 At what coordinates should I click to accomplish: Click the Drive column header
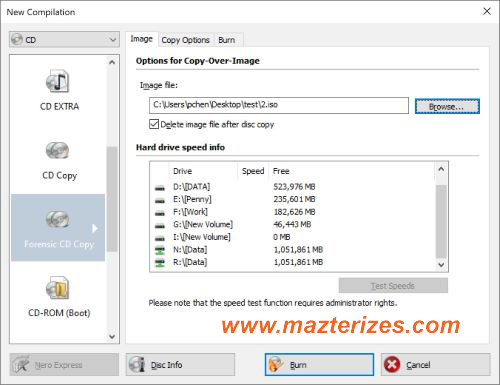click(x=203, y=171)
